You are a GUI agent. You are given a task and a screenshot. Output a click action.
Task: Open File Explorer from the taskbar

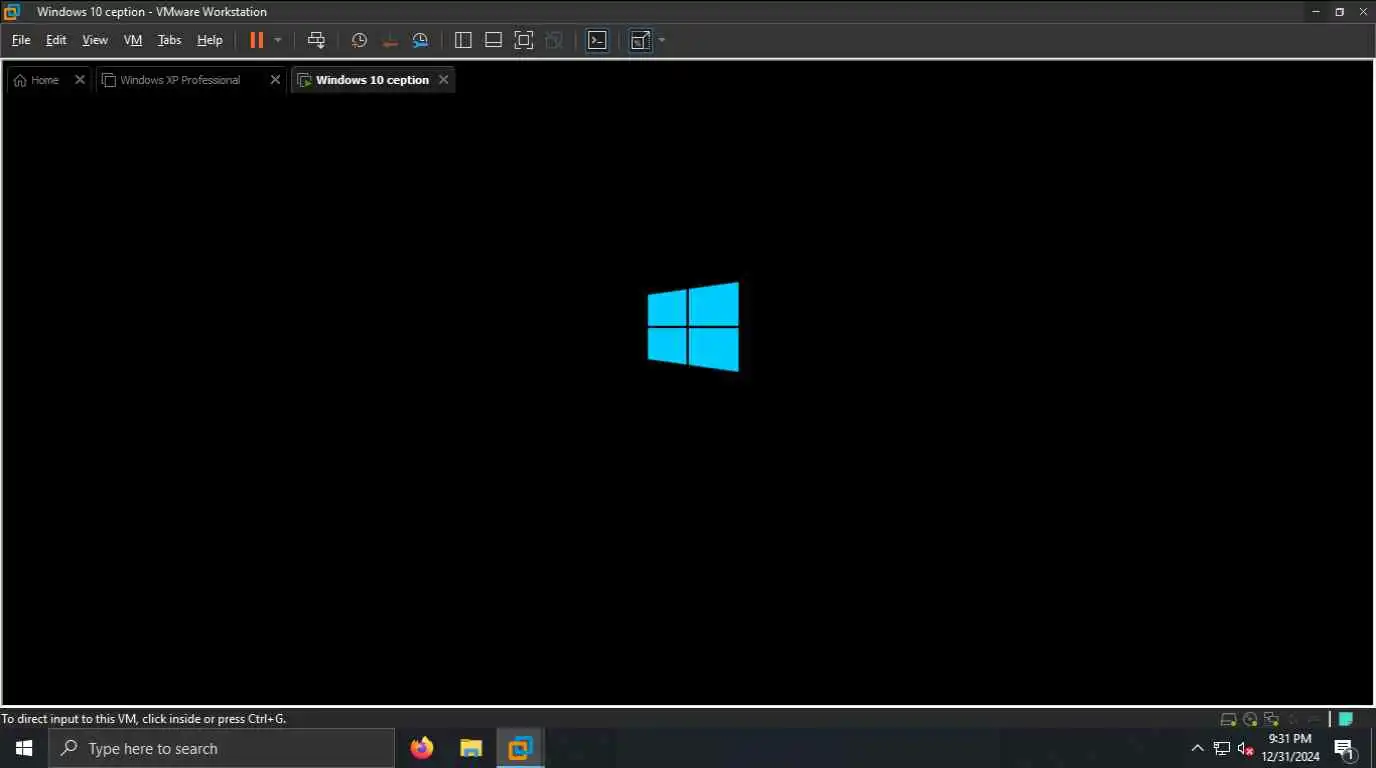click(x=471, y=748)
